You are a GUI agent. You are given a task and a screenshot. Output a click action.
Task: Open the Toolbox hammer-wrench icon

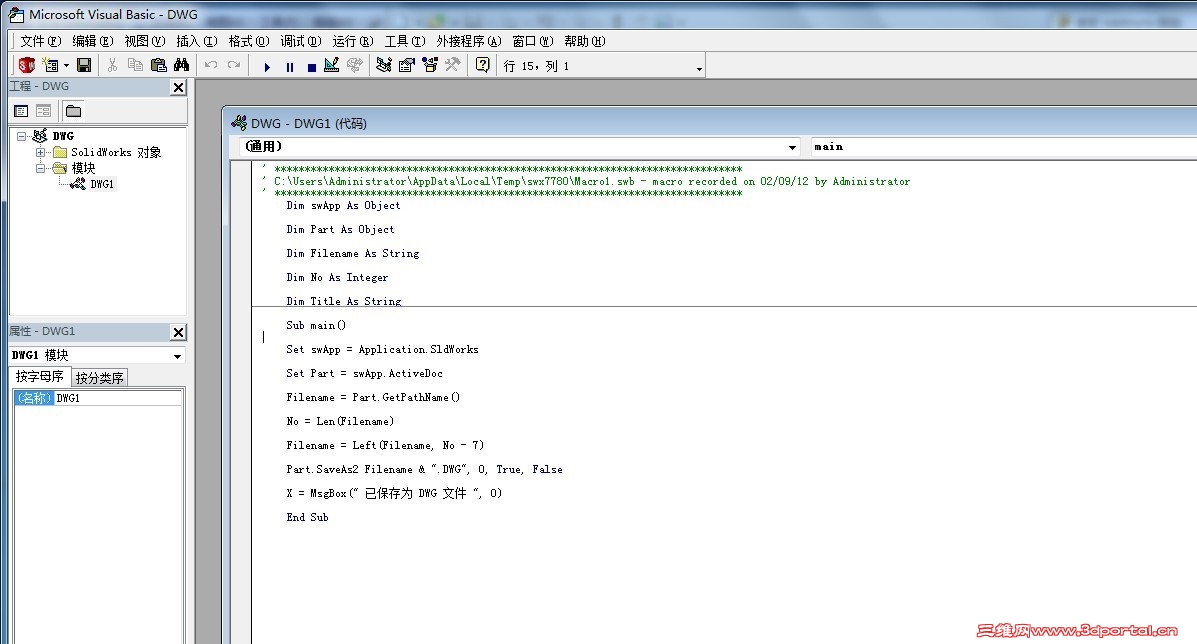[x=453, y=66]
